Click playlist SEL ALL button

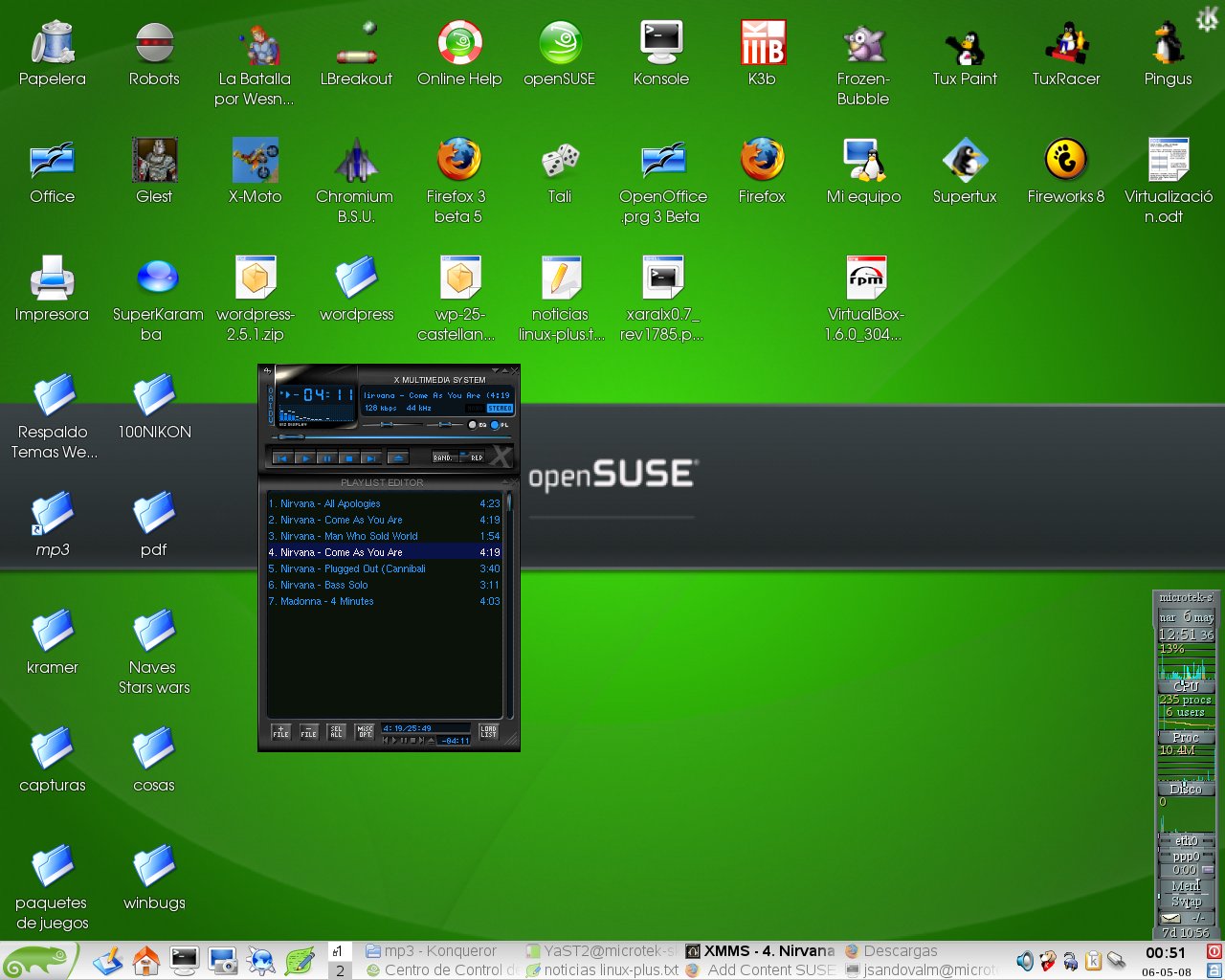click(336, 731)
